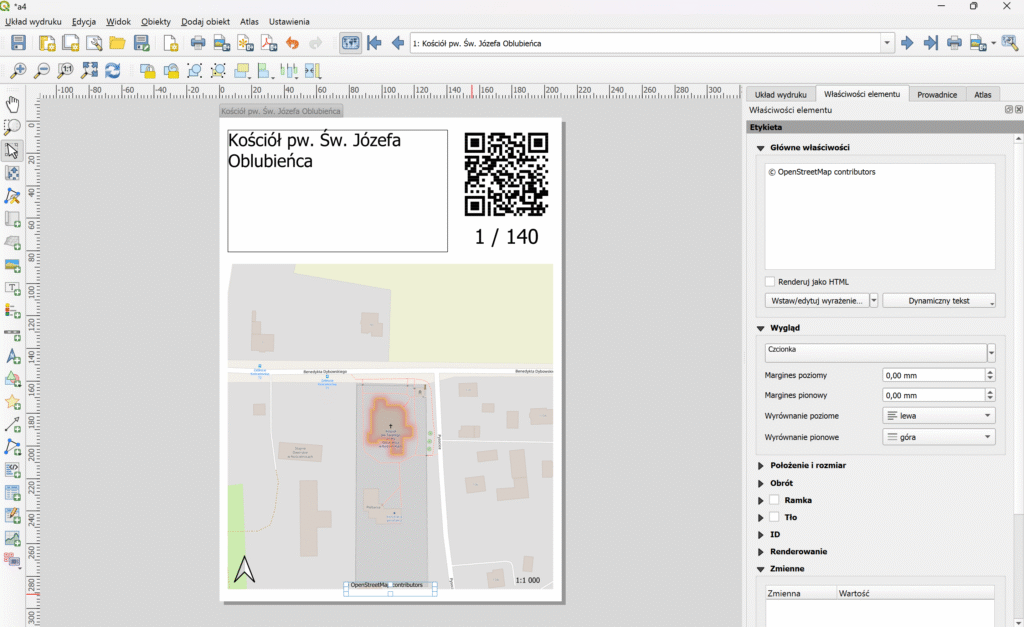1024x627 pixels.
Task: Click the Print layout icon
Action: [x=198, y=43]
